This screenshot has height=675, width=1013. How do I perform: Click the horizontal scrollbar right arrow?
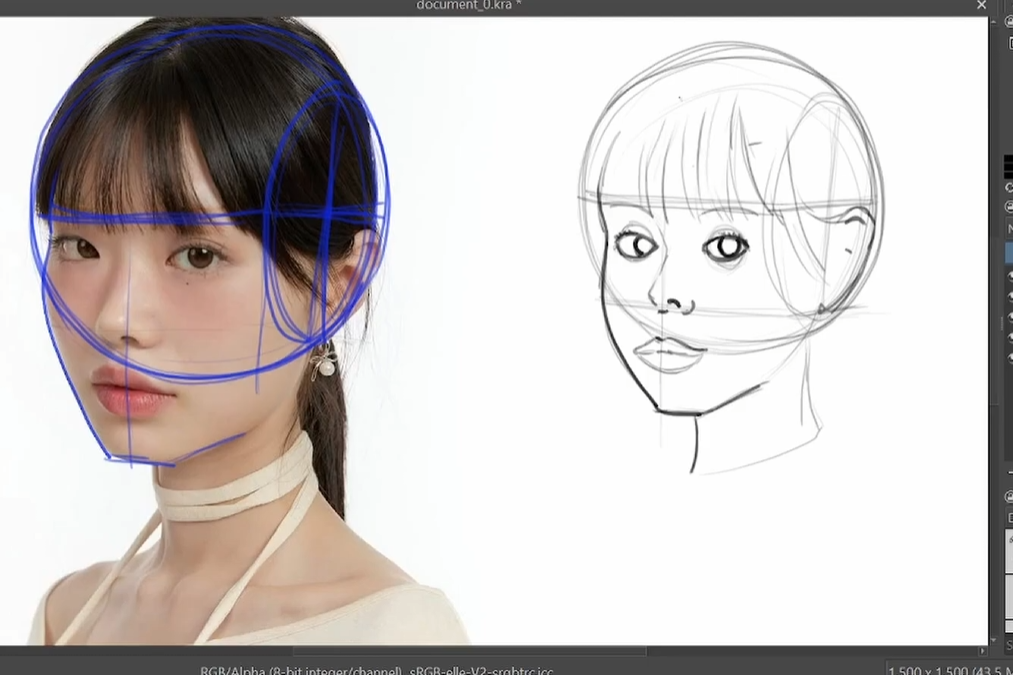pos(983,651)
